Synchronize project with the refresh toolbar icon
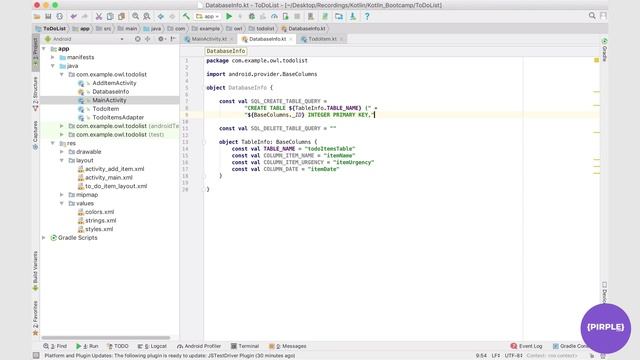 (x=60, y=16)
